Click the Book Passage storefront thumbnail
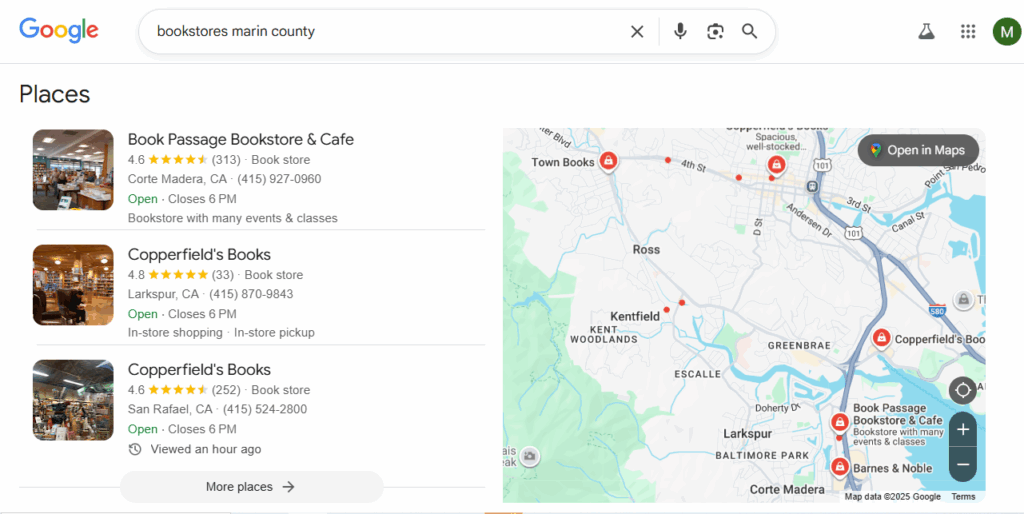The image size is (1024, 514). click(x=73, y=170)
